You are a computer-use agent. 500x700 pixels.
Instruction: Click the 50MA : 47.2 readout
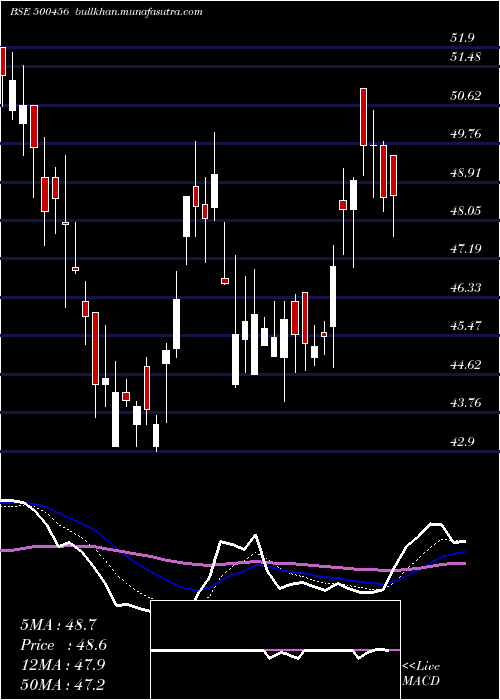62,684
